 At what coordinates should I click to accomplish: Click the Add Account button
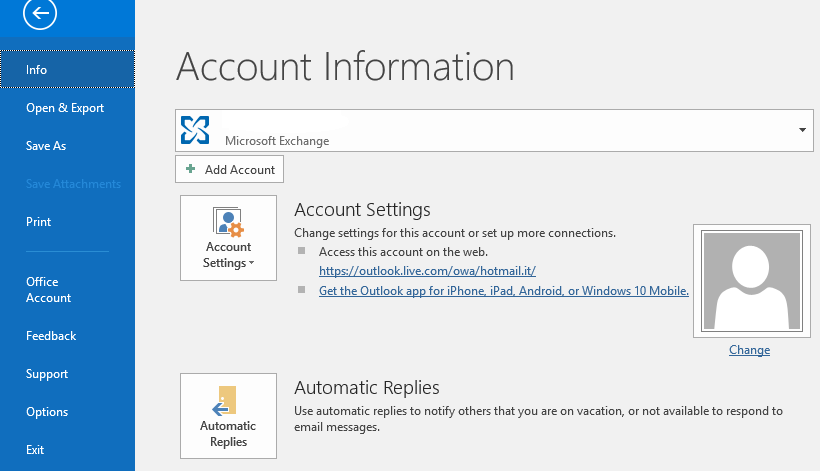pos(230,169)
